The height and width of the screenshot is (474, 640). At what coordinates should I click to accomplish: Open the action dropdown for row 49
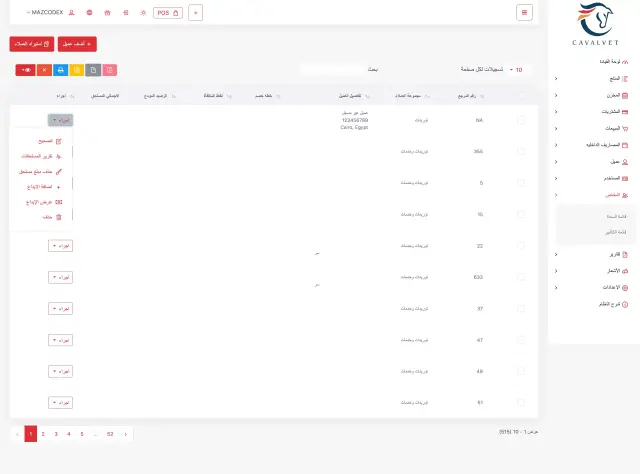click(60, 372)
